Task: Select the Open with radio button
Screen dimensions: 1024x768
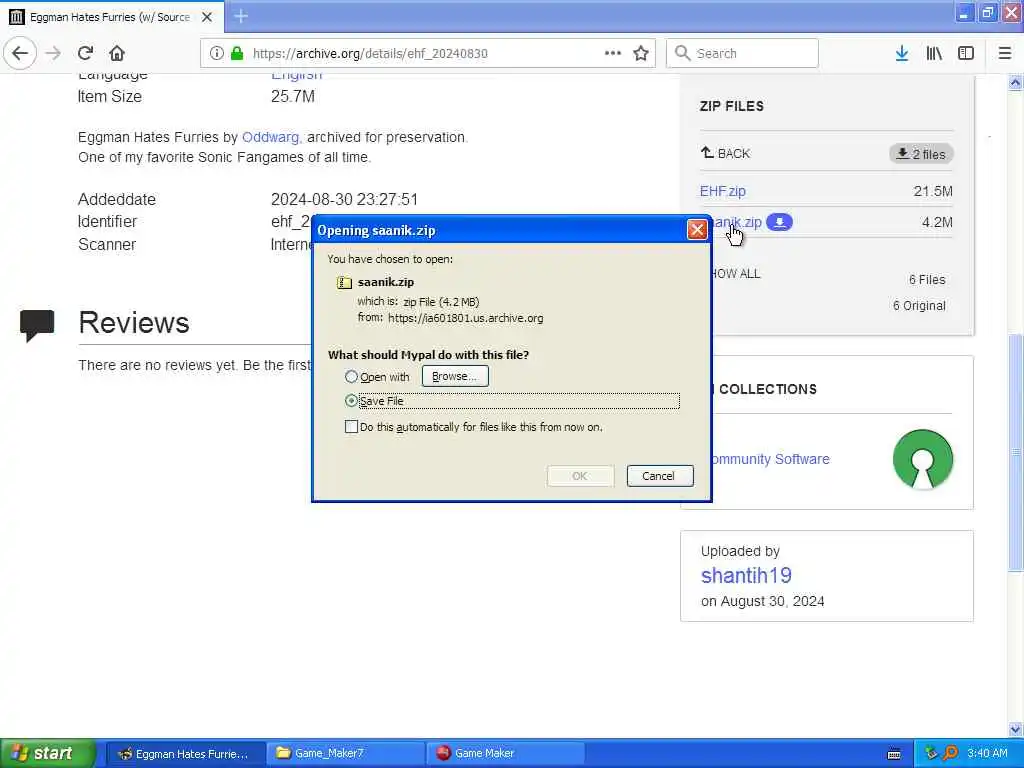Action: pyautogui.click(x=351, y=377)
